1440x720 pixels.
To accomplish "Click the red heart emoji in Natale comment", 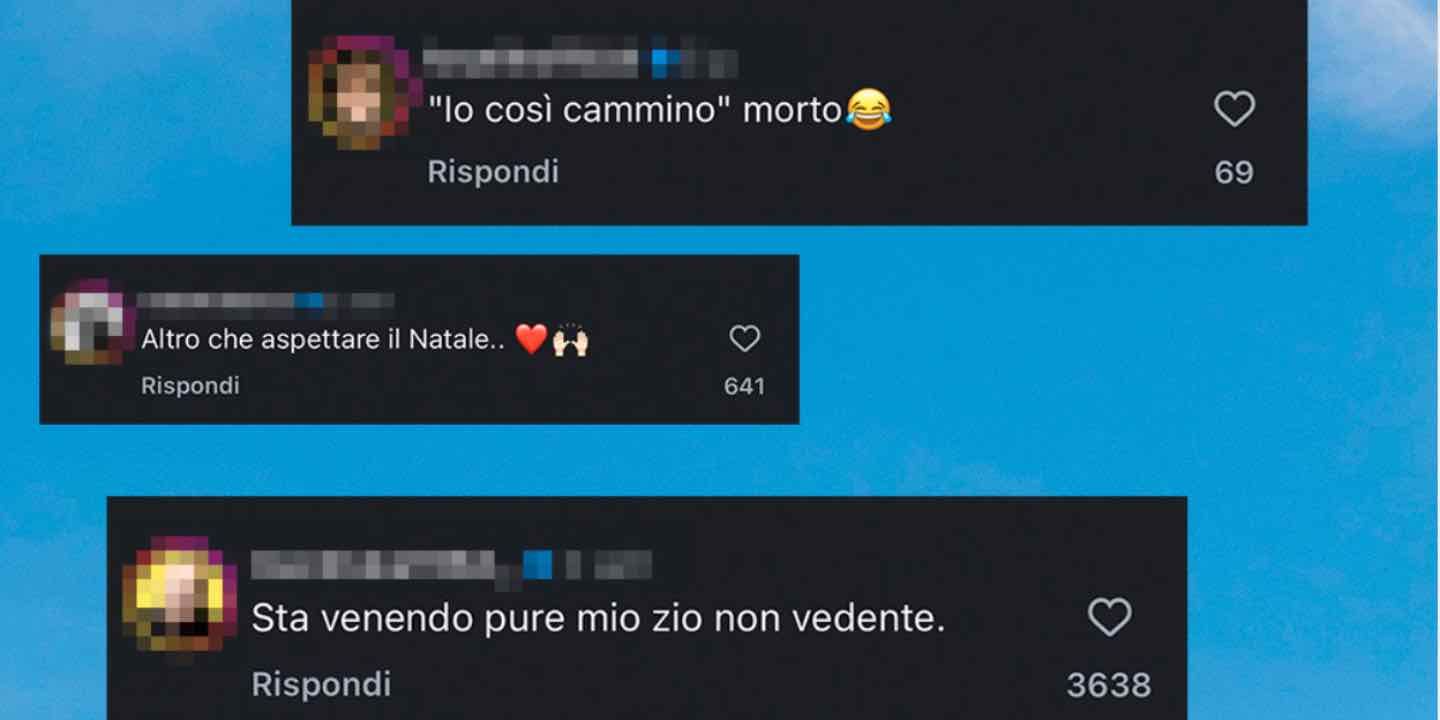I will pyautogui.click(x=531, y=340).
